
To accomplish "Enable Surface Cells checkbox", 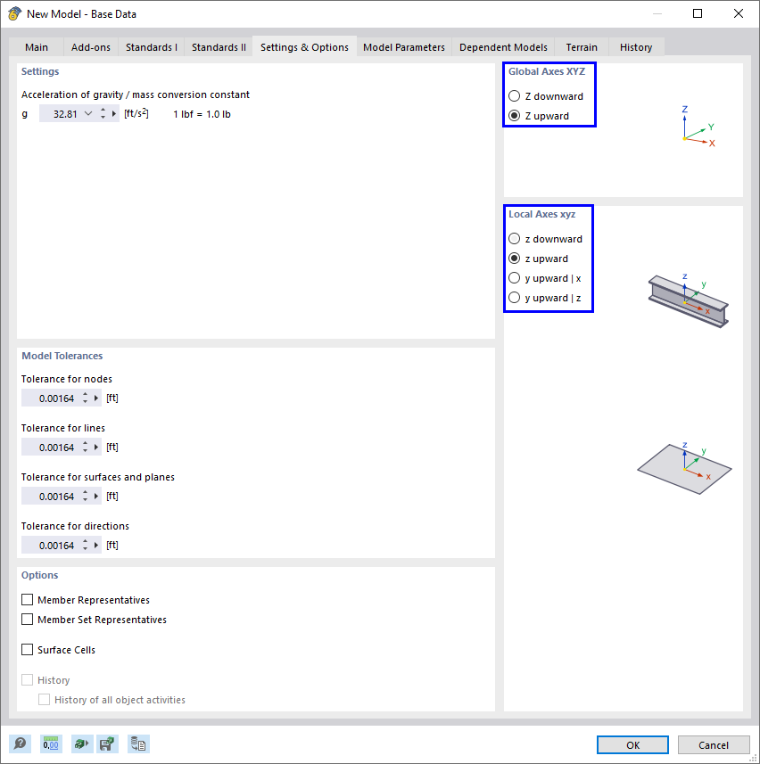I will (x=27, y=649).
